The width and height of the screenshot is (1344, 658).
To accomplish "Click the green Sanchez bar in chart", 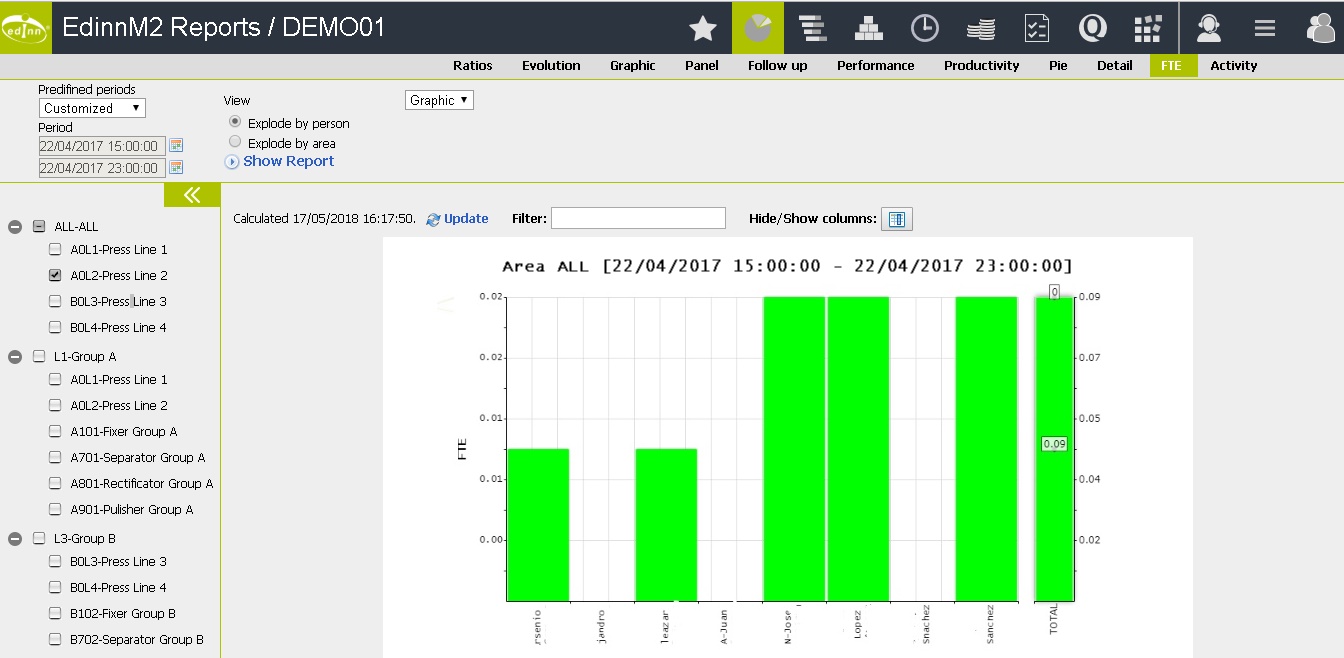I will [986, 449].
